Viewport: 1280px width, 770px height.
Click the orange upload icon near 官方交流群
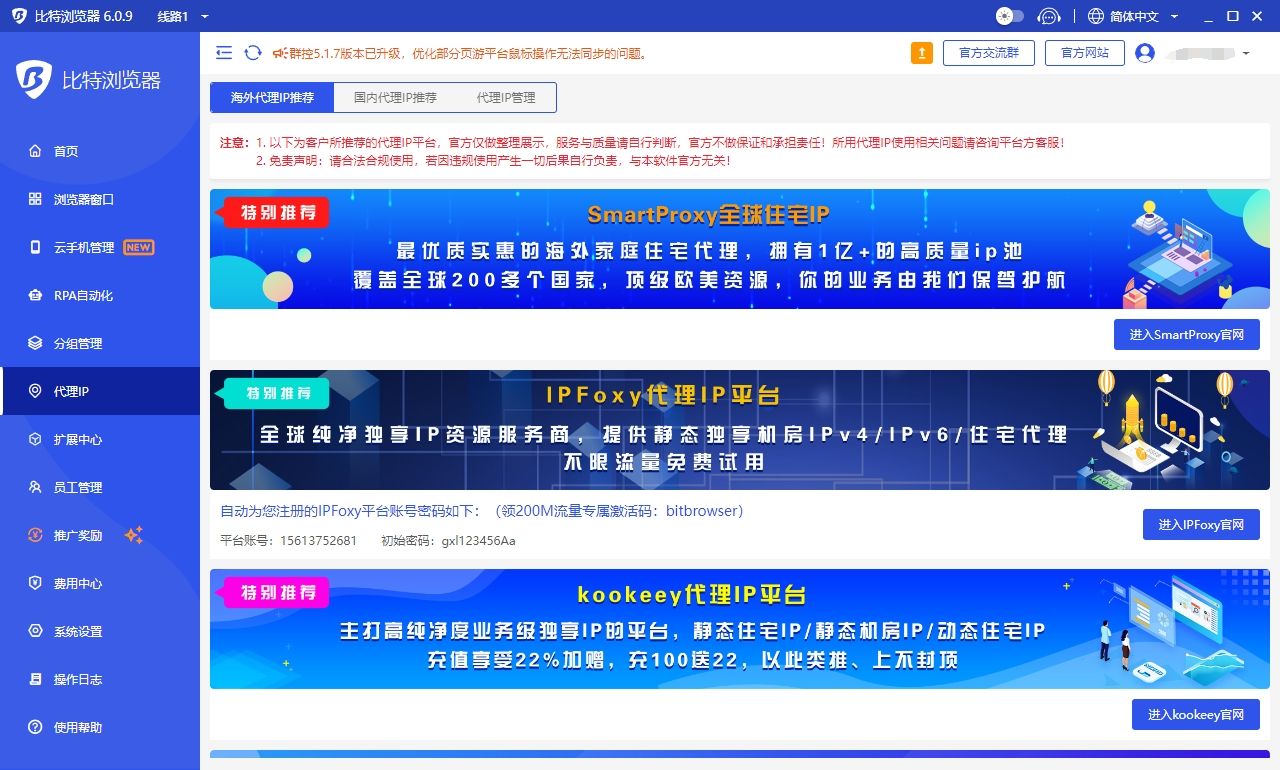pyautogui.click(x=921, y=52)
